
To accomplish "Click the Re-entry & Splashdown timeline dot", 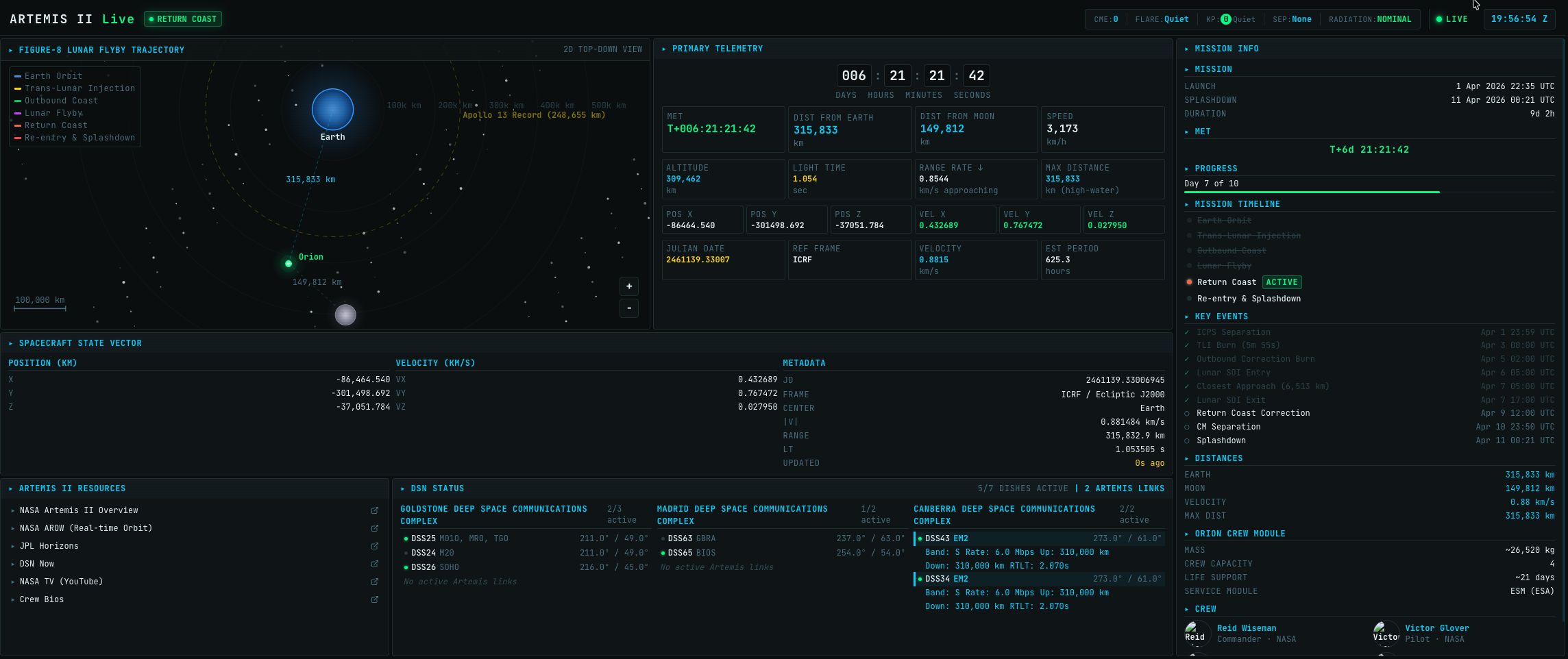I will pos(1189,299).
